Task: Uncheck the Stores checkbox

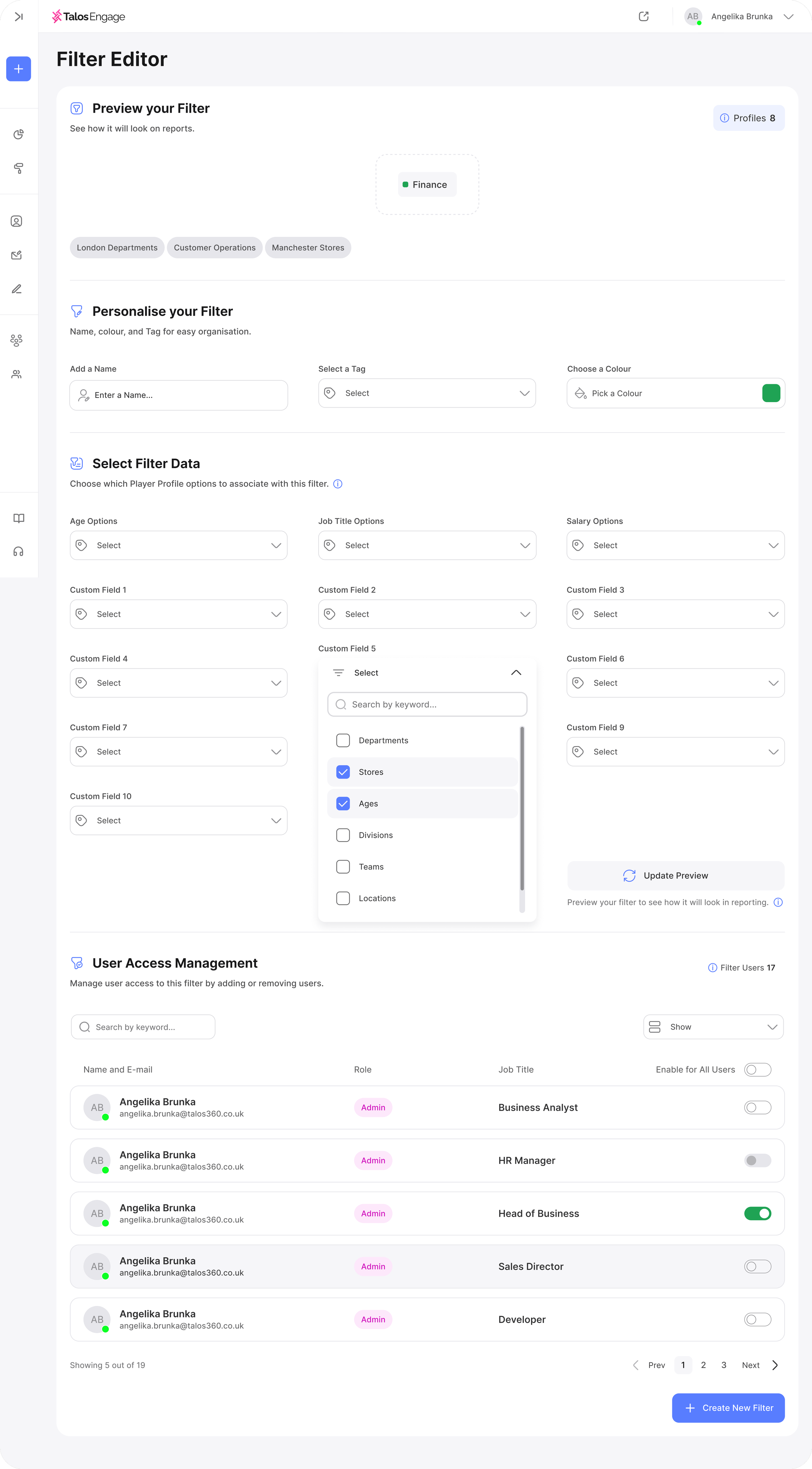Action: click(x=343, y=772)
